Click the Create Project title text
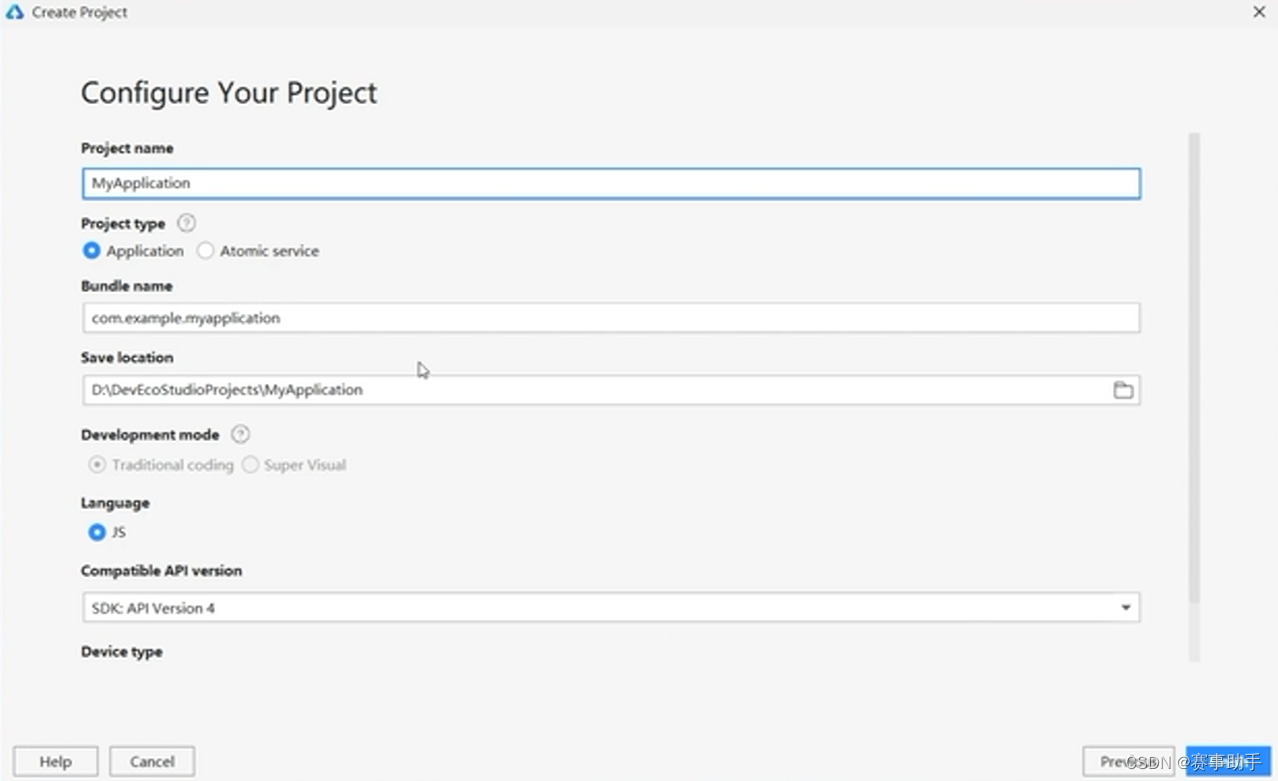This screenshot has width=1278, height=781. 80,13
